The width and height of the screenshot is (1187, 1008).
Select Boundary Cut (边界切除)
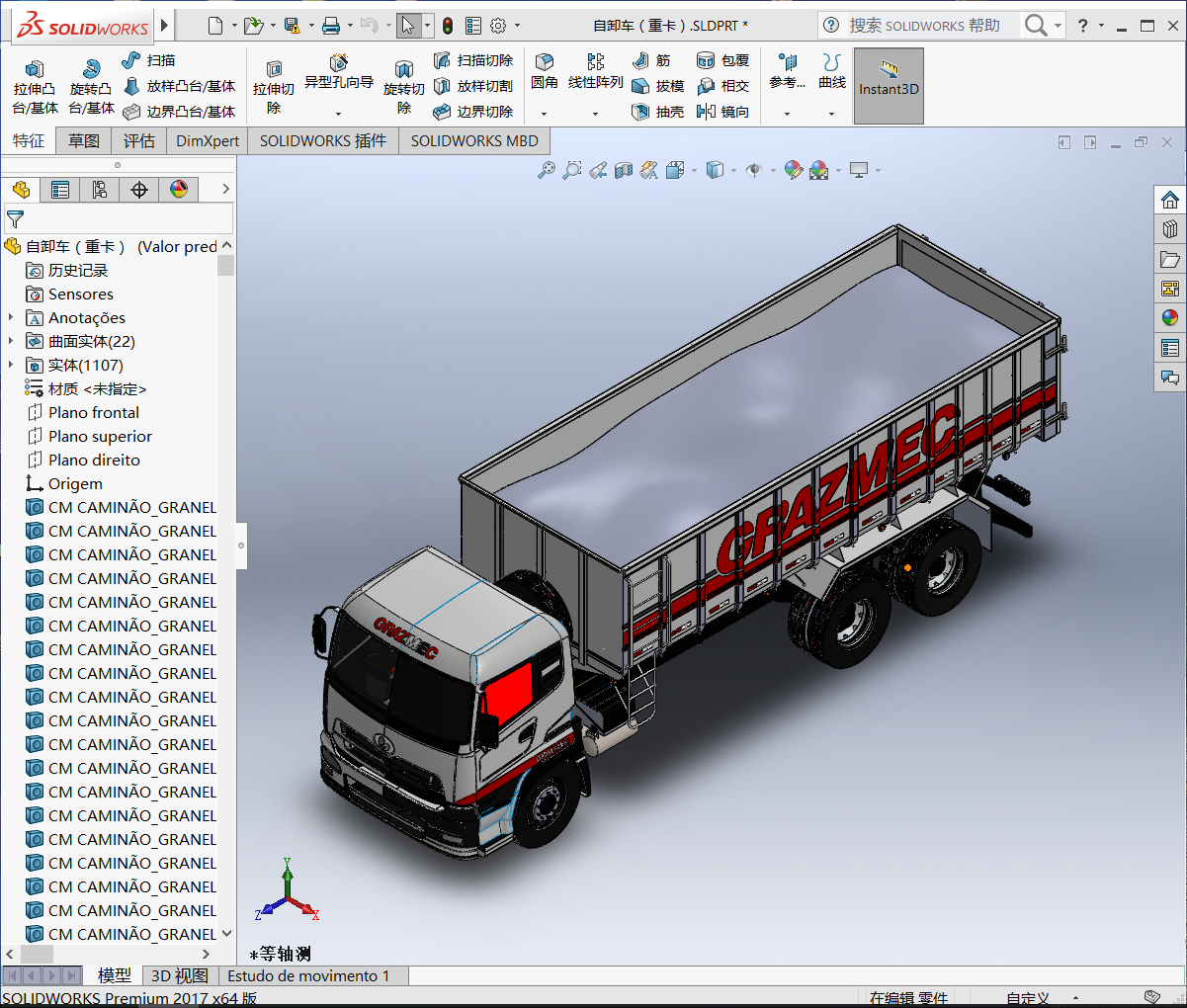click(x=472, y=112)
